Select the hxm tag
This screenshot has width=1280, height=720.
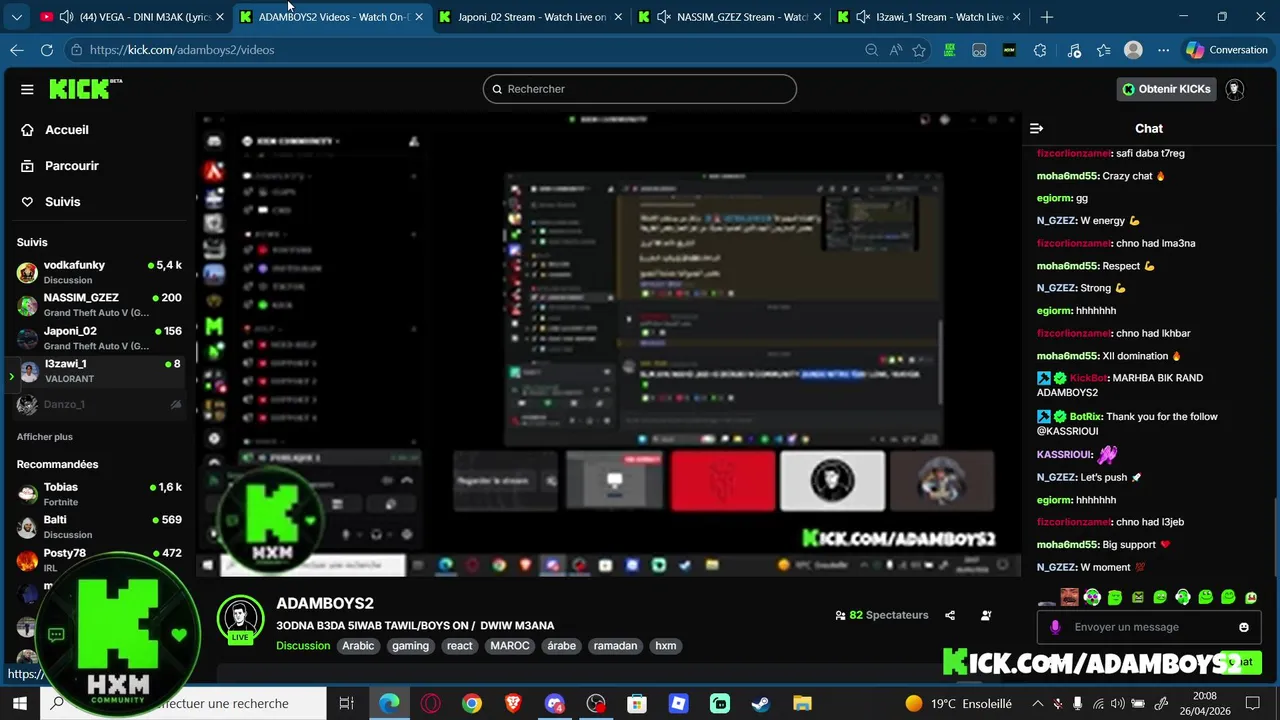point(666,646)
